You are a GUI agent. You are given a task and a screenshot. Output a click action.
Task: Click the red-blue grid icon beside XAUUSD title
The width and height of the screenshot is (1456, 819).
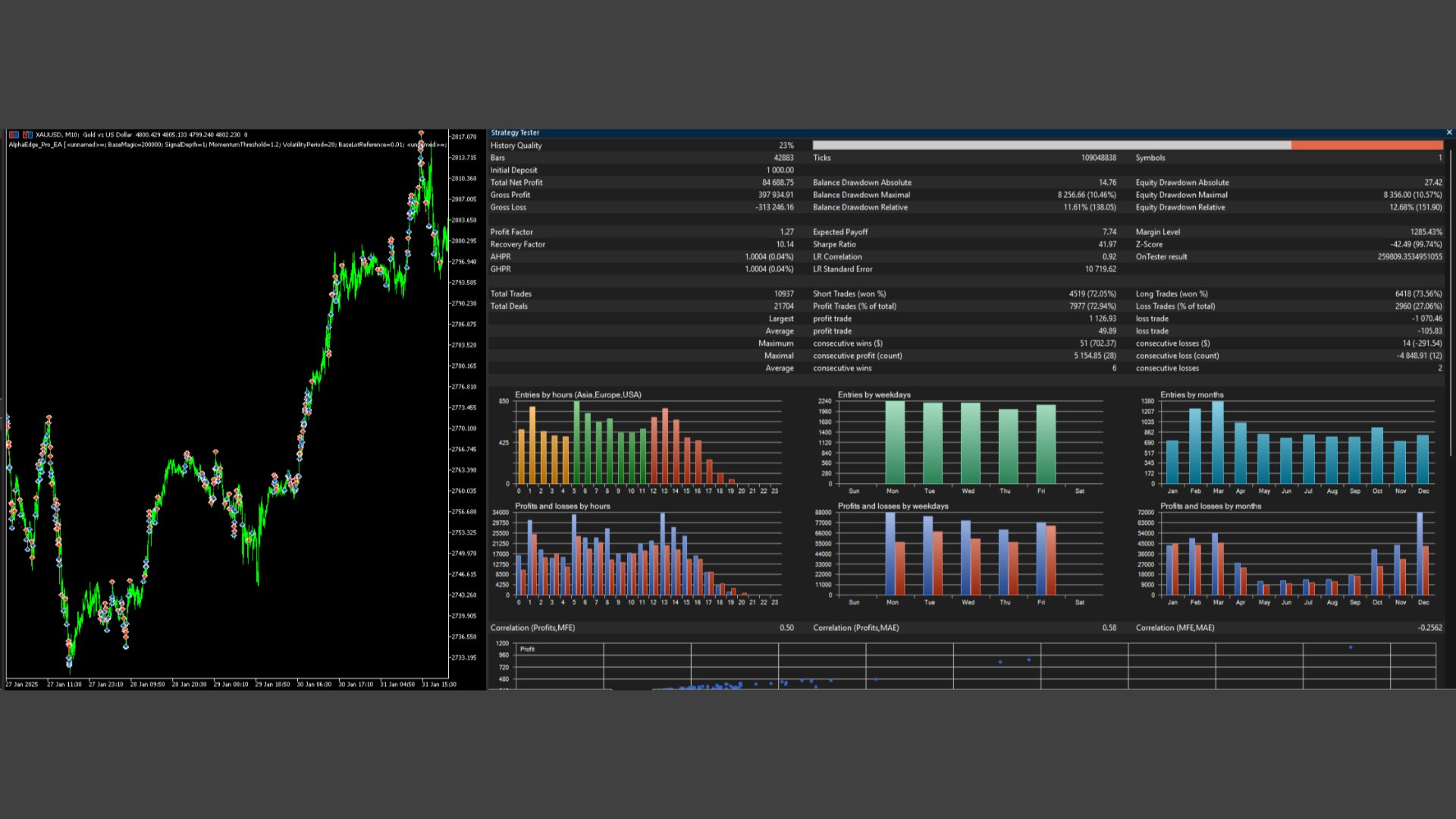click(x=14, y=134)
